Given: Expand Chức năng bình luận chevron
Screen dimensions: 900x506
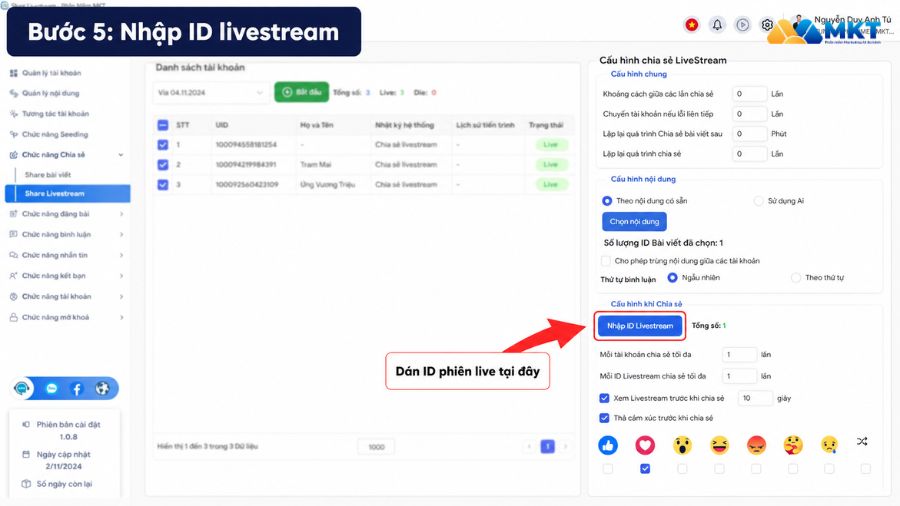Looking at the screenshot, I should point(121,235).
